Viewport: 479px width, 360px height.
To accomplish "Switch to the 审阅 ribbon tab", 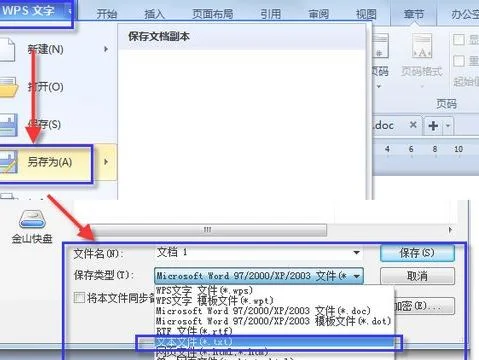I will (x=318, y=14).
